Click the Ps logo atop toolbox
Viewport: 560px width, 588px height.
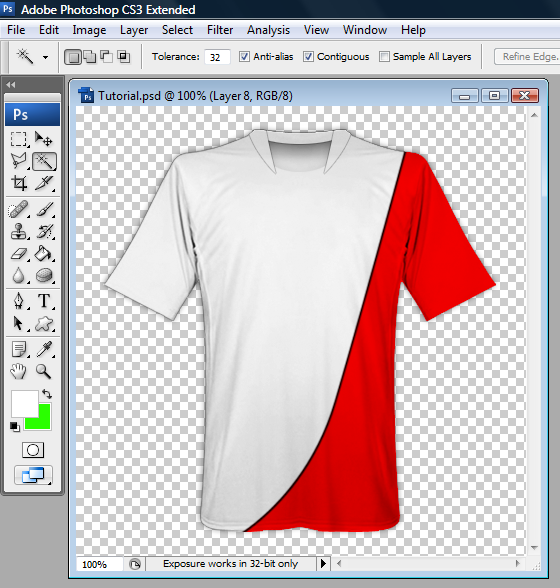32,114
